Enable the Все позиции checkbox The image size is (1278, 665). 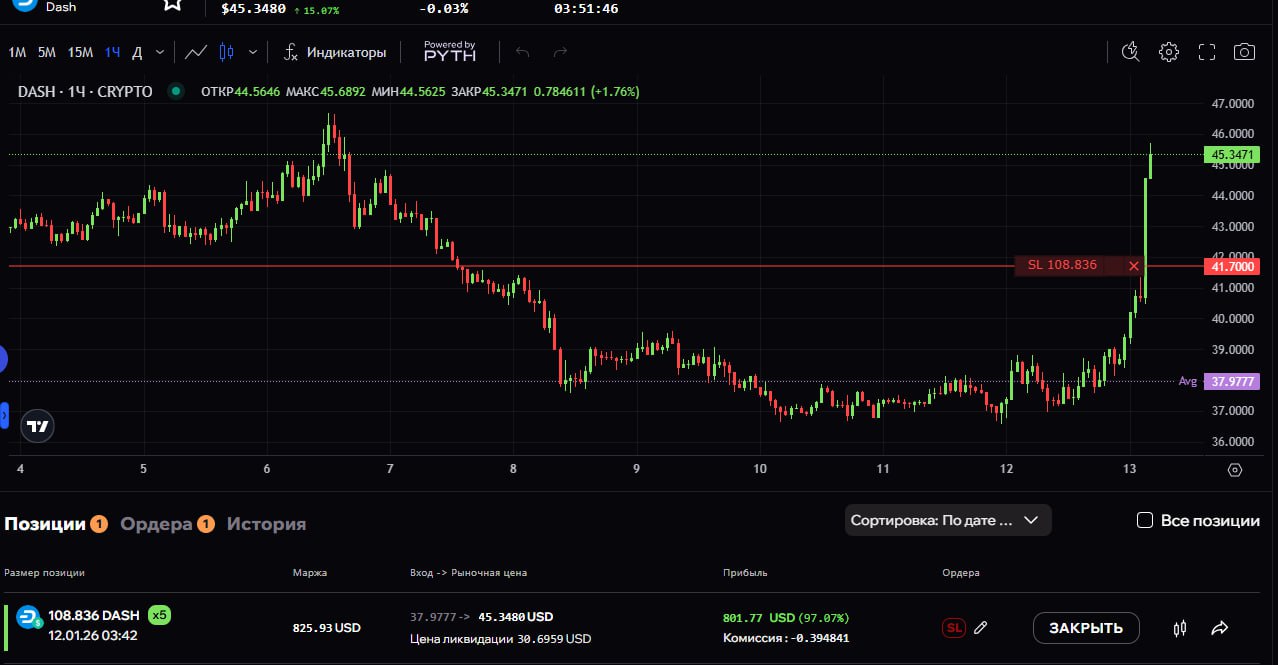1145,520
